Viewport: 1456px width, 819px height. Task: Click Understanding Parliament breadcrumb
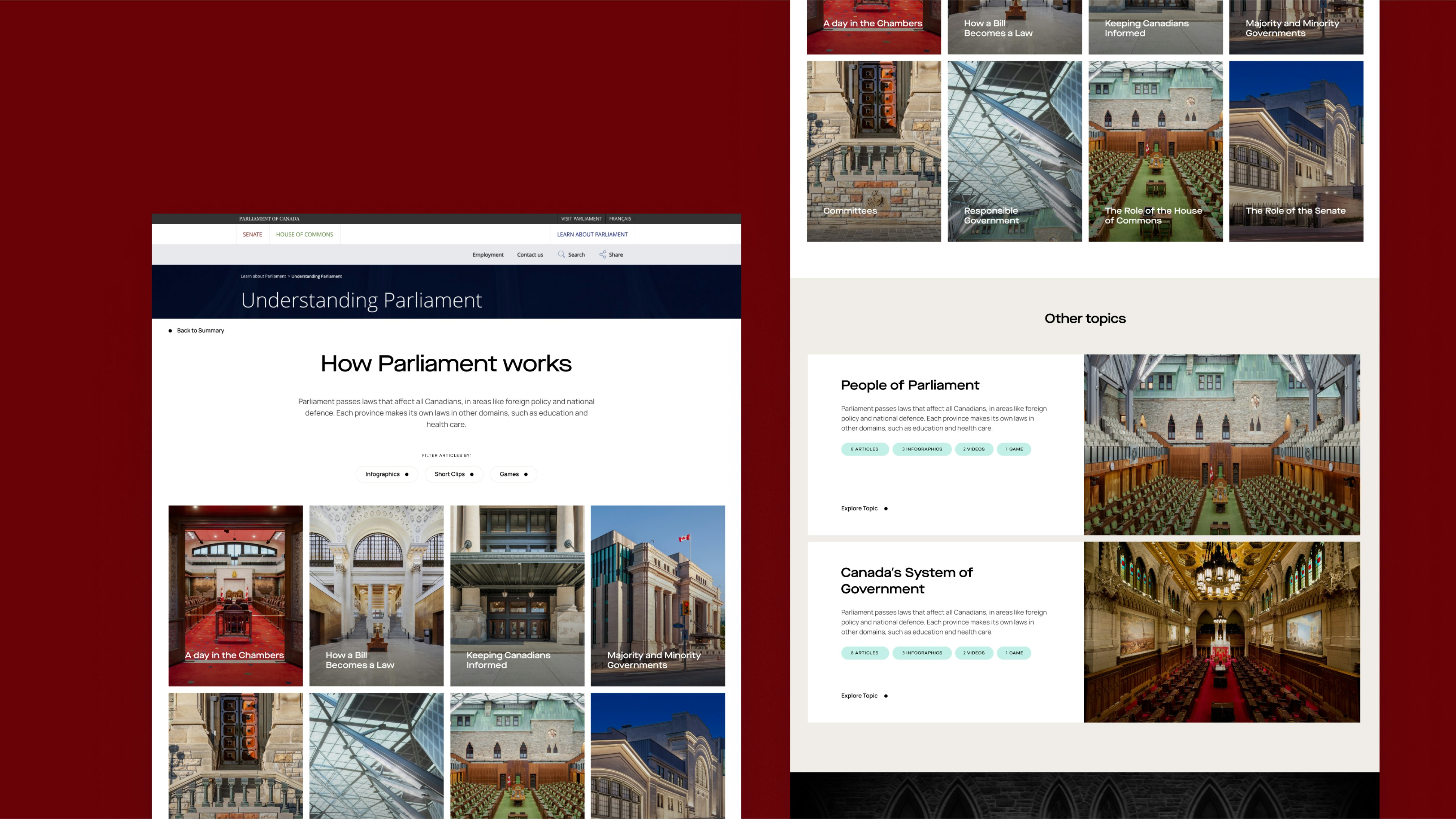(x=317, y=276)
